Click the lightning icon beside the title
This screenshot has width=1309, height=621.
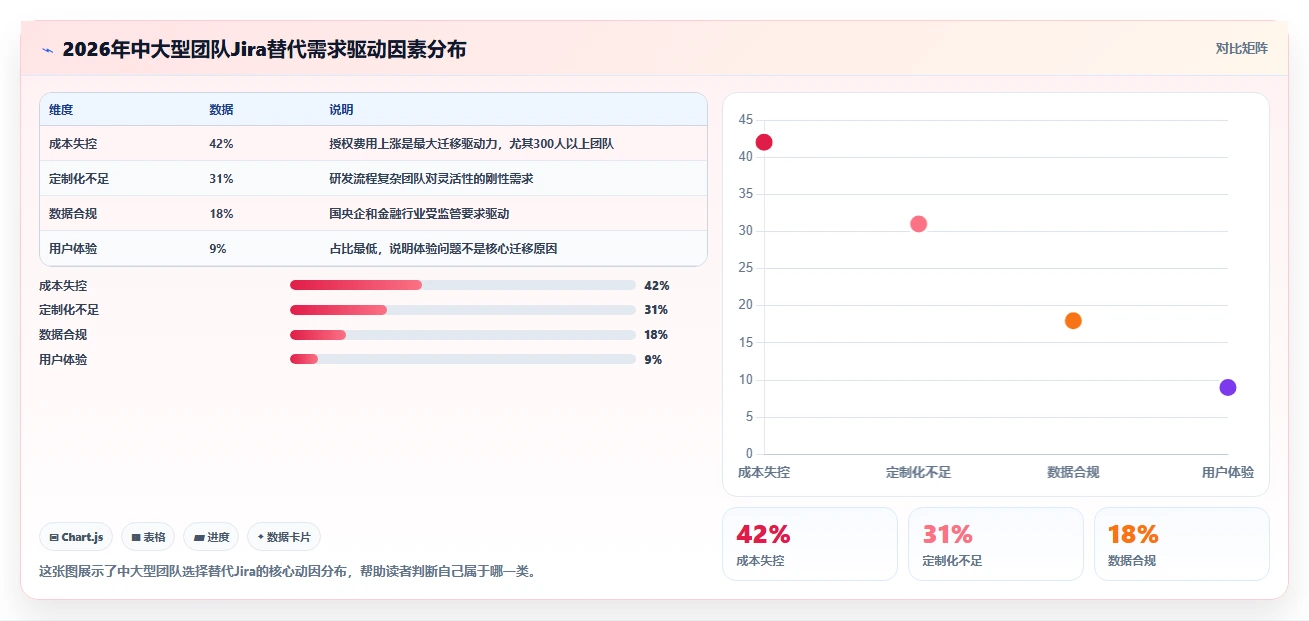[47, 50]
